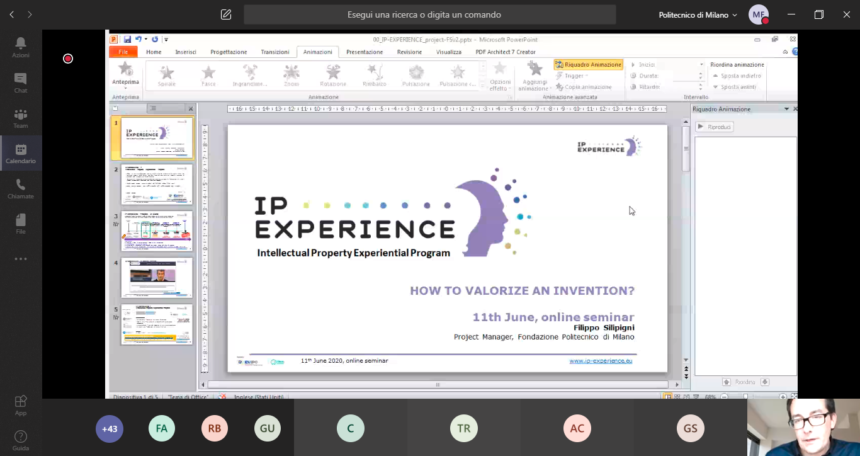Viewport: 860px width, 456px height.
Task: Adjust the Ritardo delay stepper
Action: point(700,87)
